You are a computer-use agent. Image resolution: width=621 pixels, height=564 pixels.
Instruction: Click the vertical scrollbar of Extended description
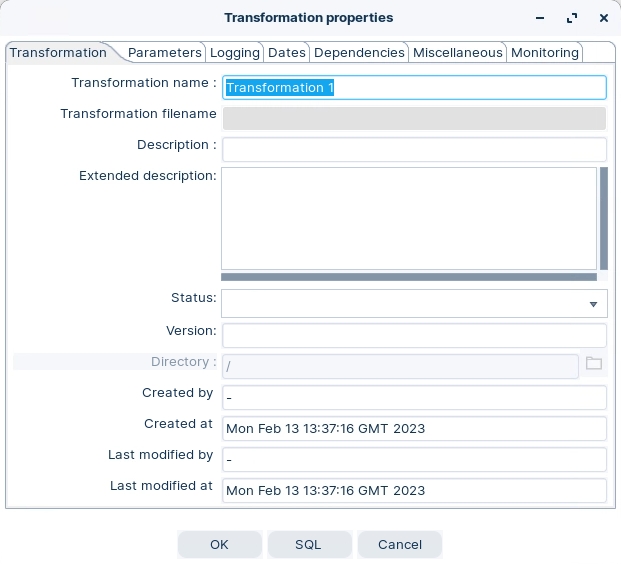click(603, 218)
